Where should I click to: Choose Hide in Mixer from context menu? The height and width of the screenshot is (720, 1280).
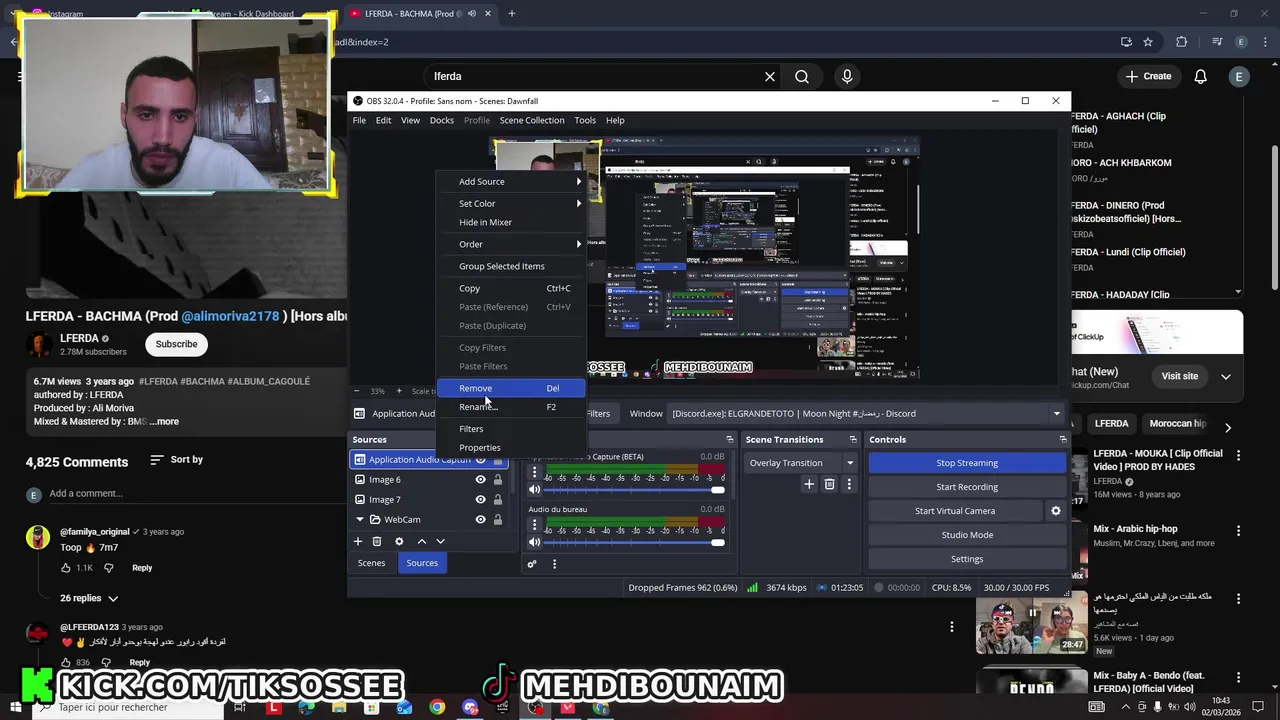[512, 223]
